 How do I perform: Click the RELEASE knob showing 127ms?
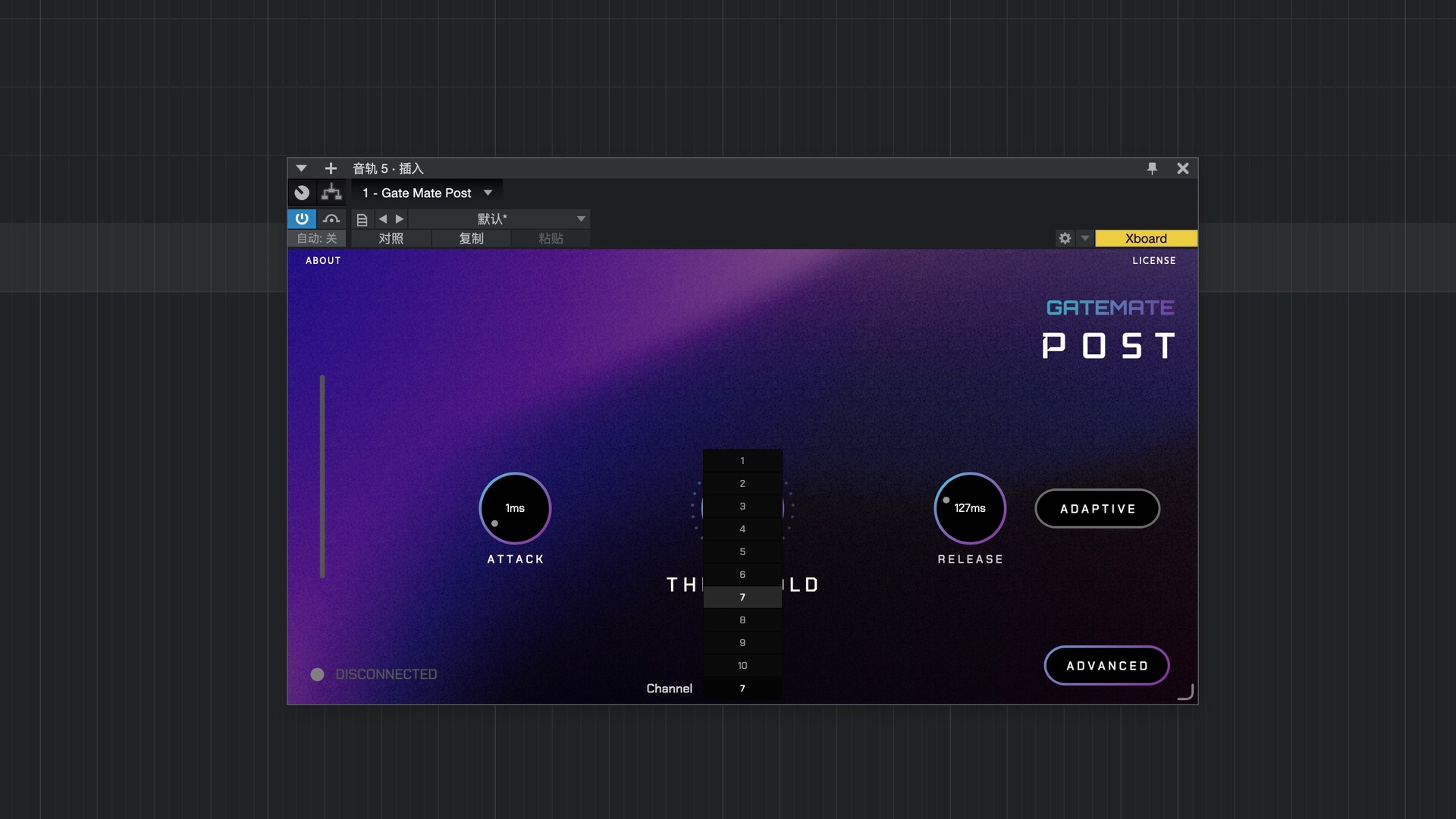970,508
